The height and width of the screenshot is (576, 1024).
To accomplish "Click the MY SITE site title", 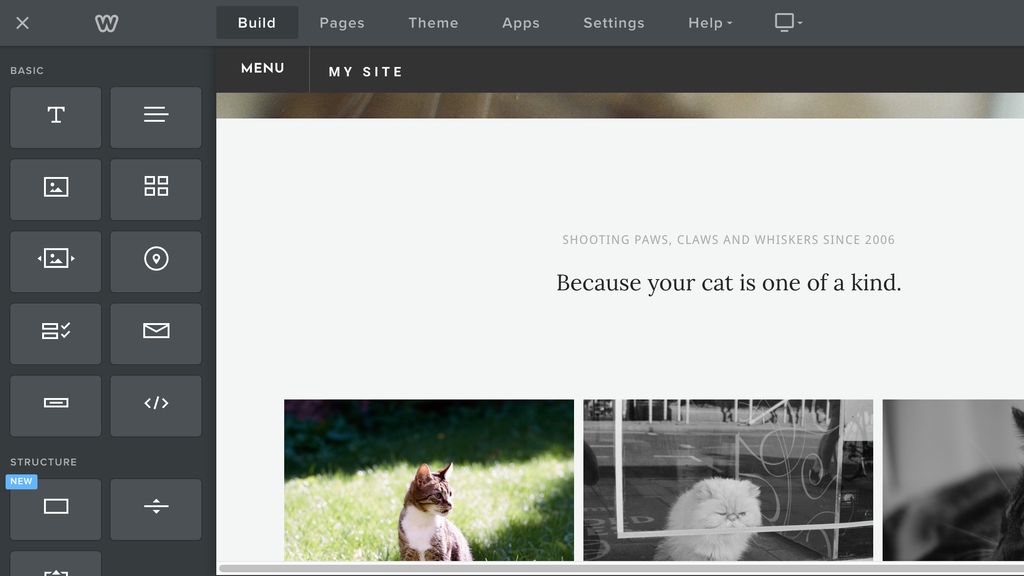I will pos(366,71).
